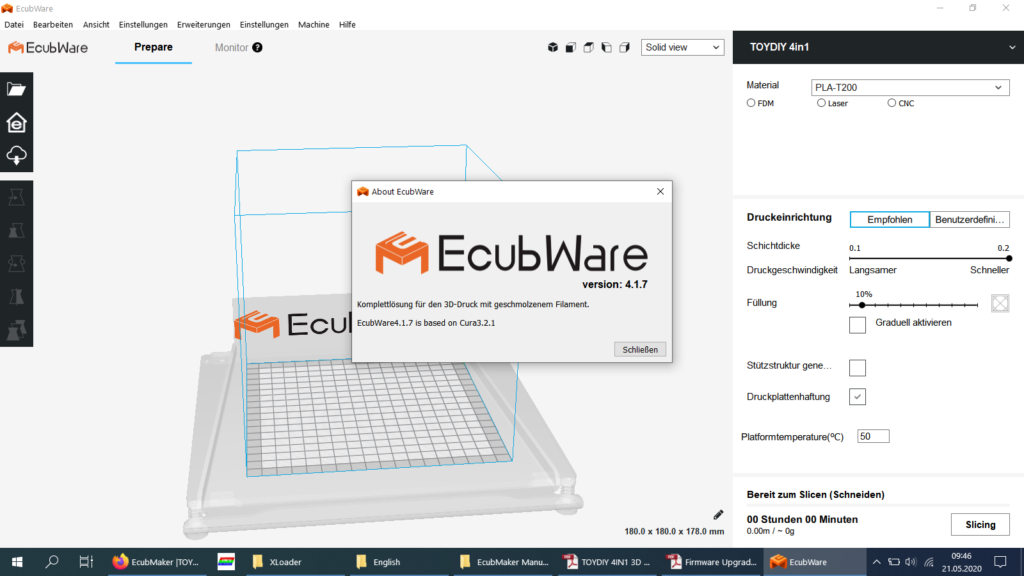Select the right side view cube icon
Viewport: 1024px width, 576px height.
click(623, 47)
